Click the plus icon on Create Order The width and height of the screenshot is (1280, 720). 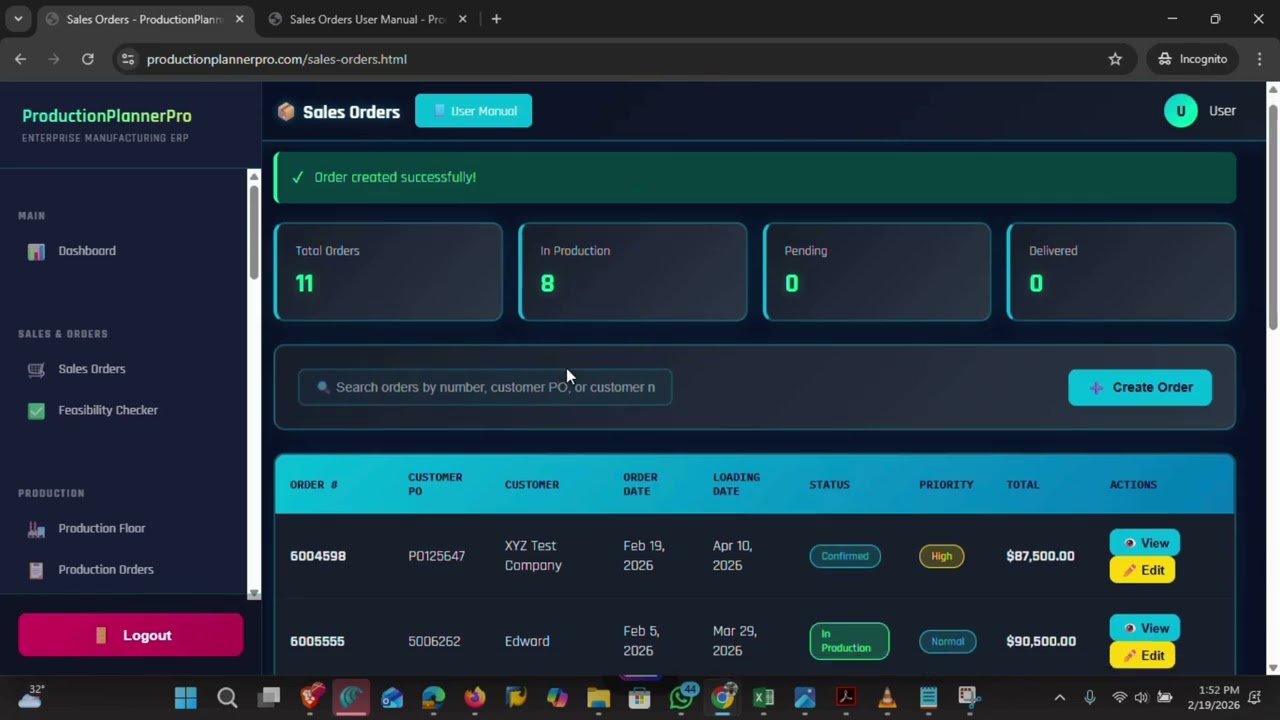point(1096,388)
